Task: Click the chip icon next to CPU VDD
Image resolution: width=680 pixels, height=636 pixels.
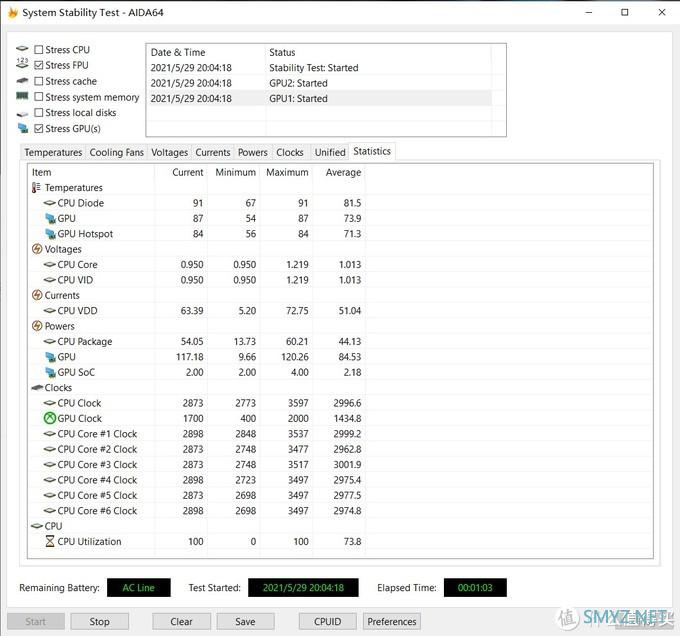Action: tap(49, 311)
